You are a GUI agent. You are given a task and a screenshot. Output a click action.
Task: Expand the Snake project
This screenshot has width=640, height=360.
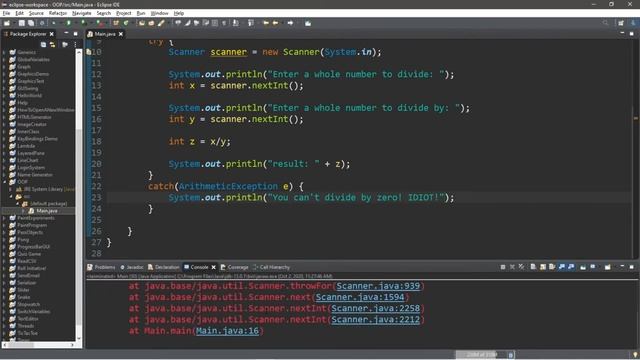[4, 297]
